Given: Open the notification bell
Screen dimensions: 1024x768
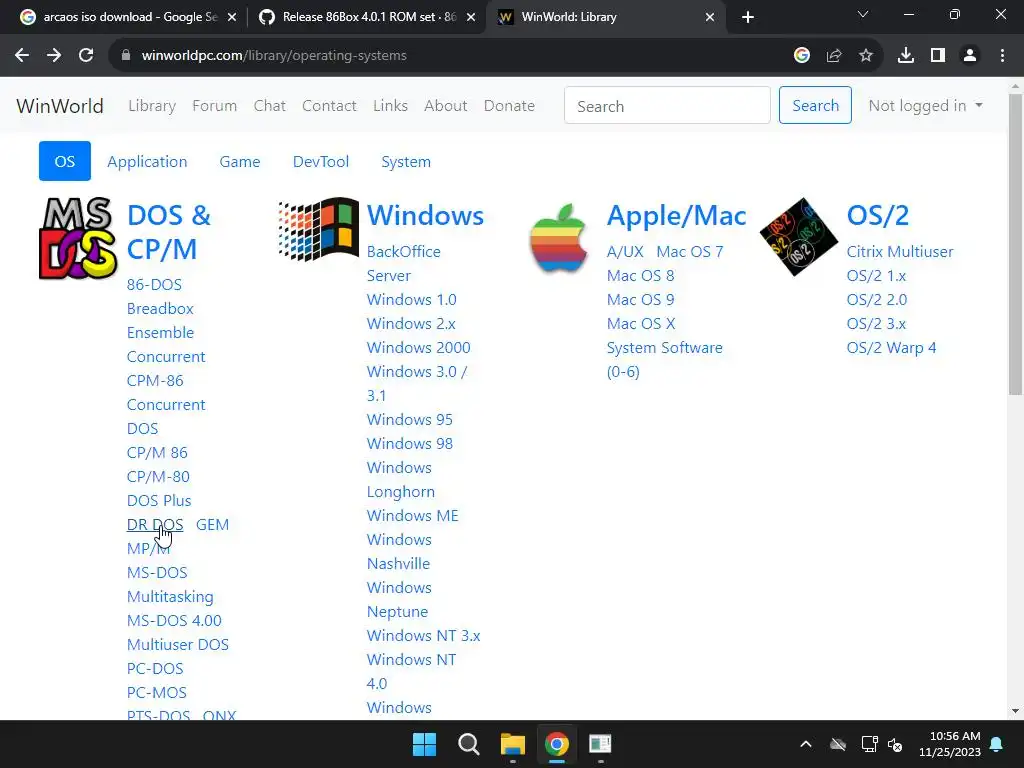Looking at the screenshot, I should click(997, 744).
